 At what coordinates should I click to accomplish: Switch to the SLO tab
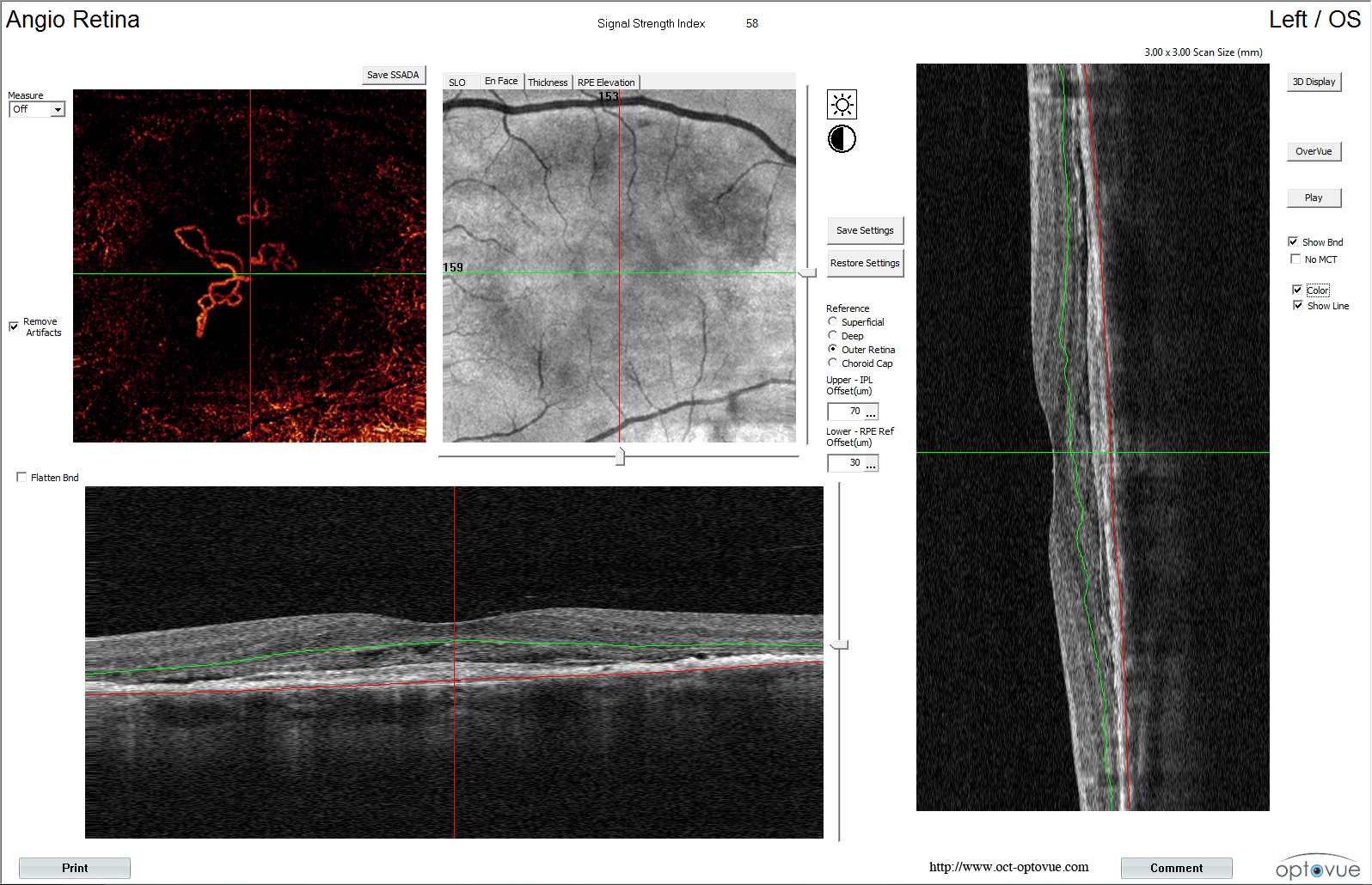(457, 82)
